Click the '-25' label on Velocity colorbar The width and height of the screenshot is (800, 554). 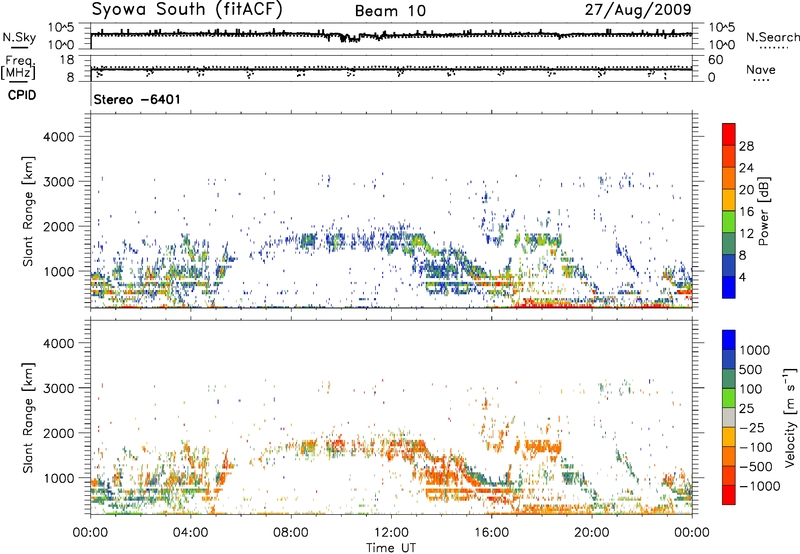(x=751, y=428)
